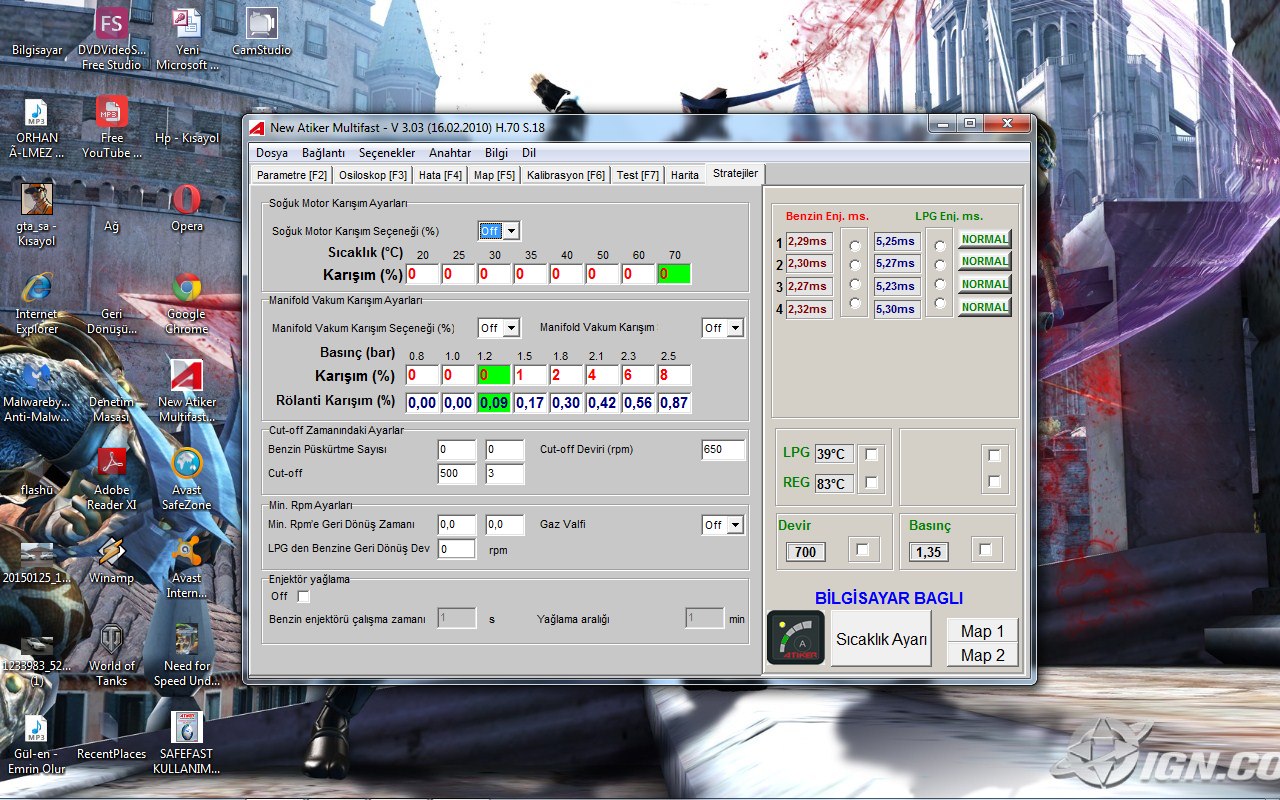Check the LPG temperature checkbox
The height and width of the screenshot is (800, 1280).
click(x=871, y=454)
